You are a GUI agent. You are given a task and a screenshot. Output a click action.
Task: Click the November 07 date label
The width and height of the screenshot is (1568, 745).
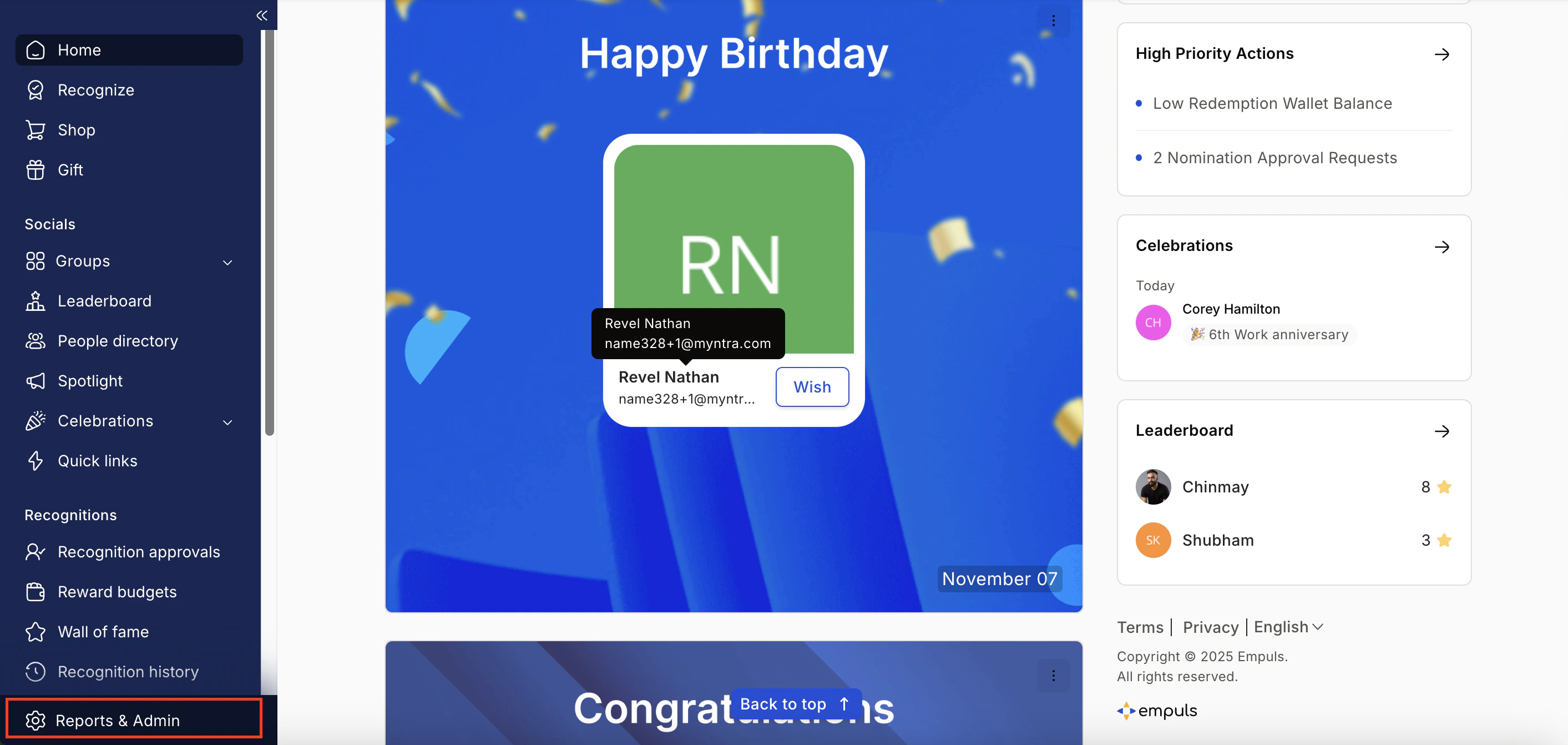(999, 578)
